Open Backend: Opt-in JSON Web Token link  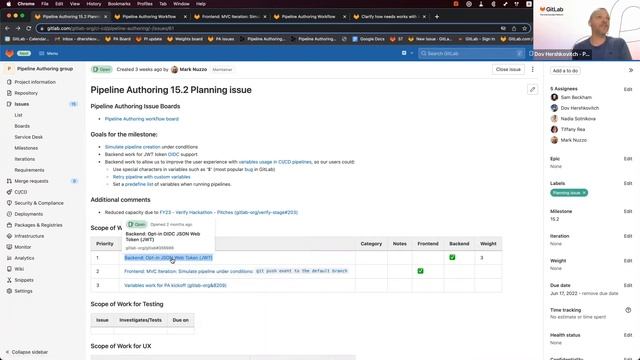[169, 258]
